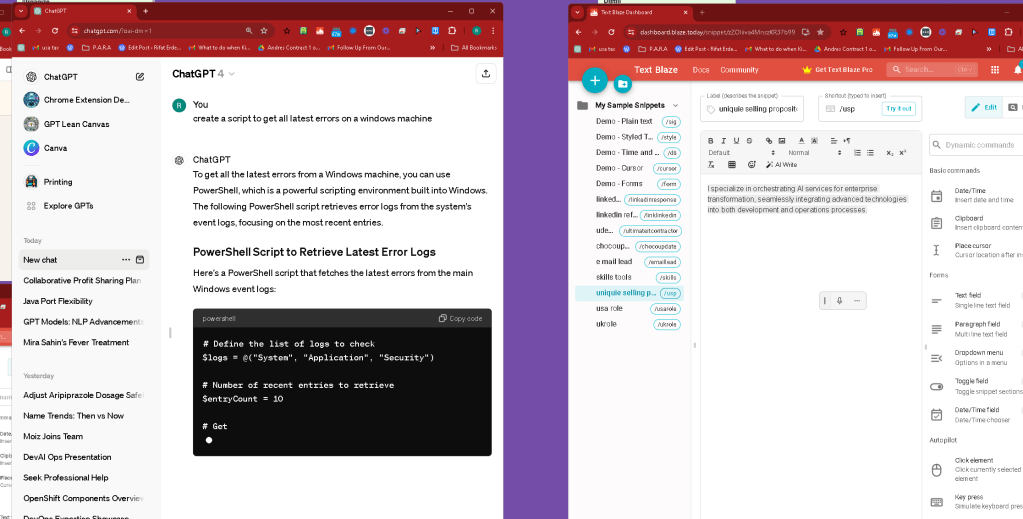Select the e mail lead snippet
Viewport: 1023px width, 519px height.
tap(629, 262)
